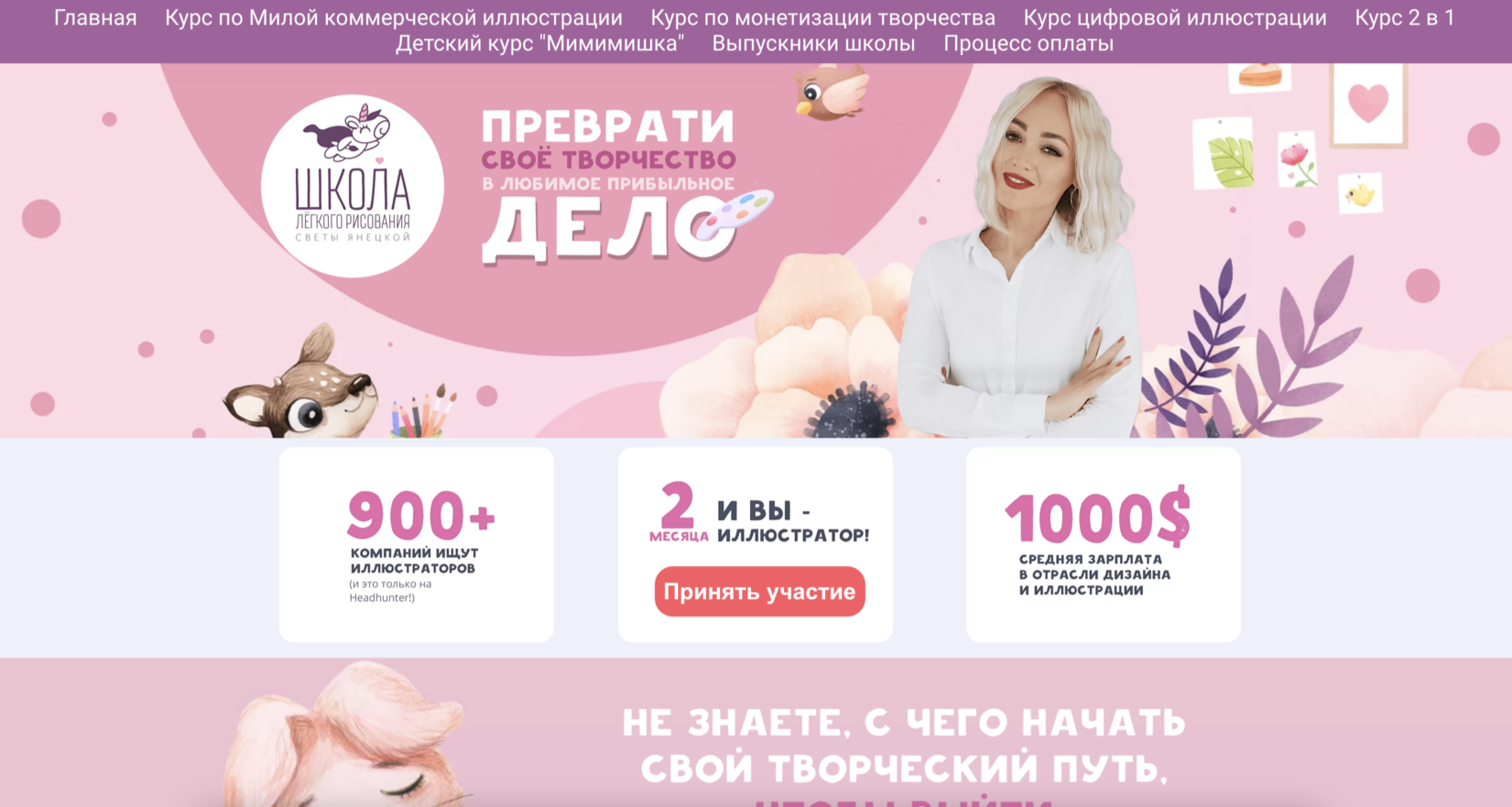Click the 900+ компаний stat card
Image resolution: width=1512 pixels, height=807 pixels.
pyautogui.click(x=417, y=545)
